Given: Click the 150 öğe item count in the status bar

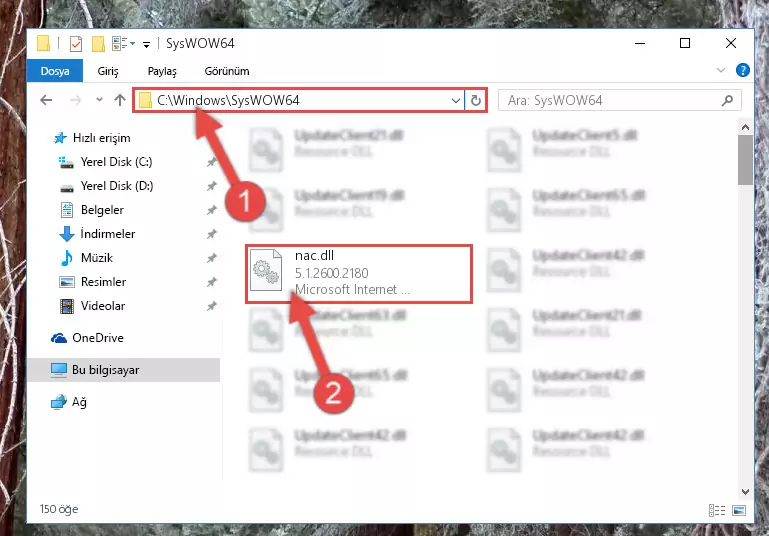Looking at the screenshot, I should pos(59,509).
